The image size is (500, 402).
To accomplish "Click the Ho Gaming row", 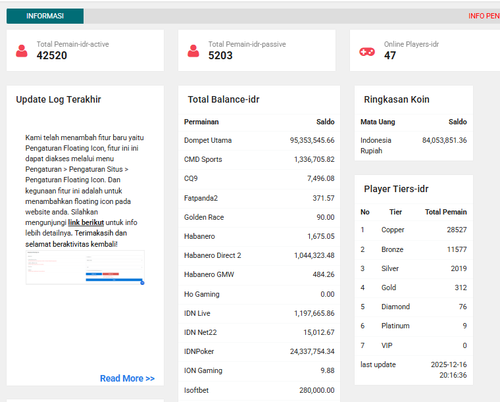I will (x=259, y=294).
